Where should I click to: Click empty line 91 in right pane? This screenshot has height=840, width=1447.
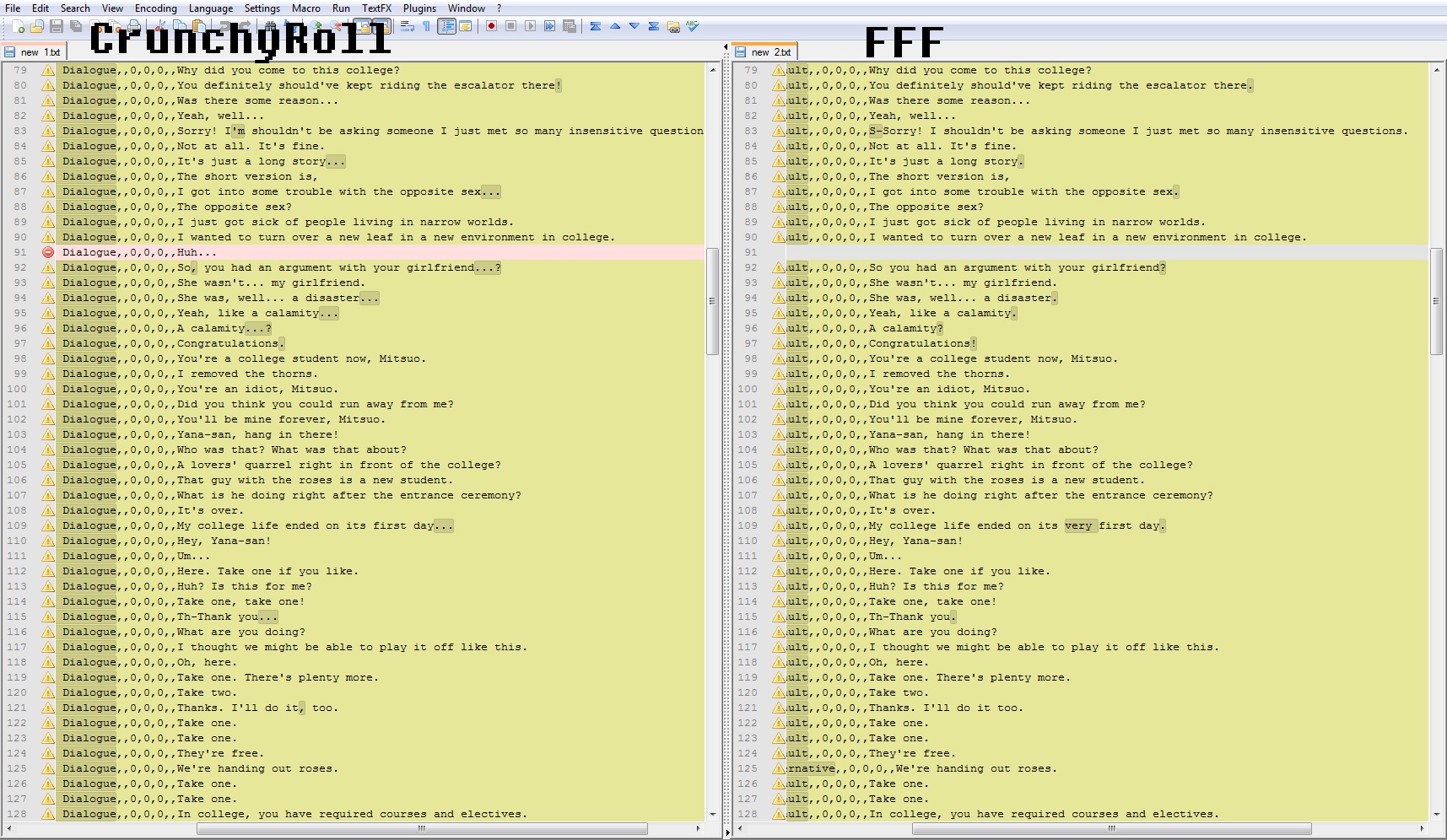[1107, 252]
